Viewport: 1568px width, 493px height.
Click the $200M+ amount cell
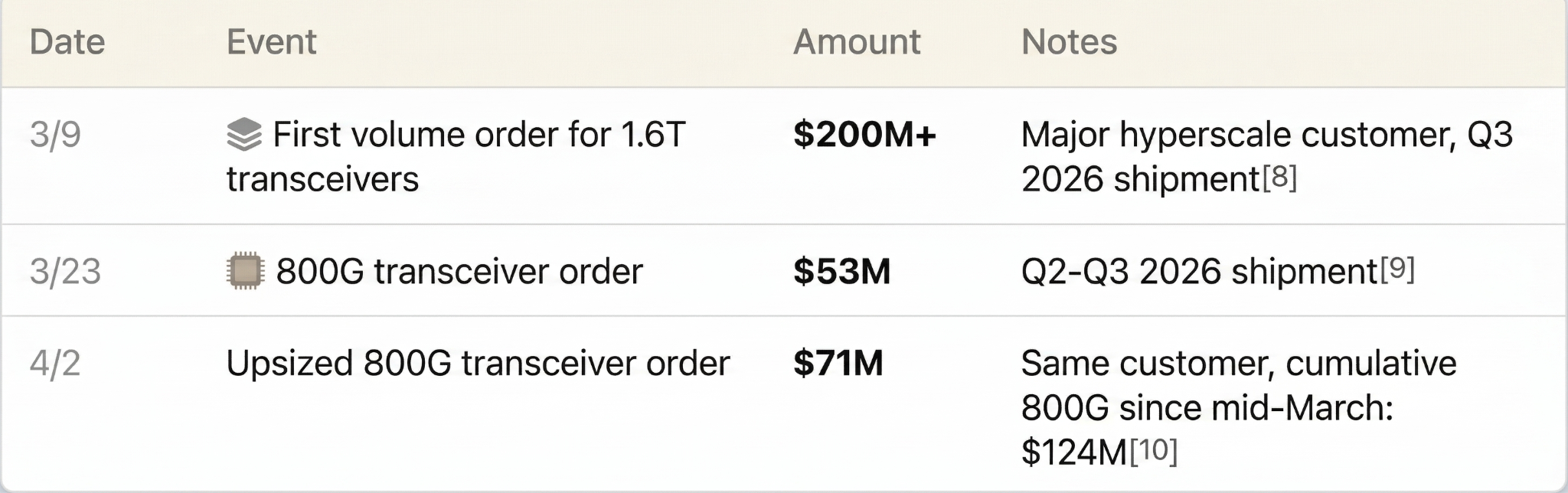(x=865, y=135)
